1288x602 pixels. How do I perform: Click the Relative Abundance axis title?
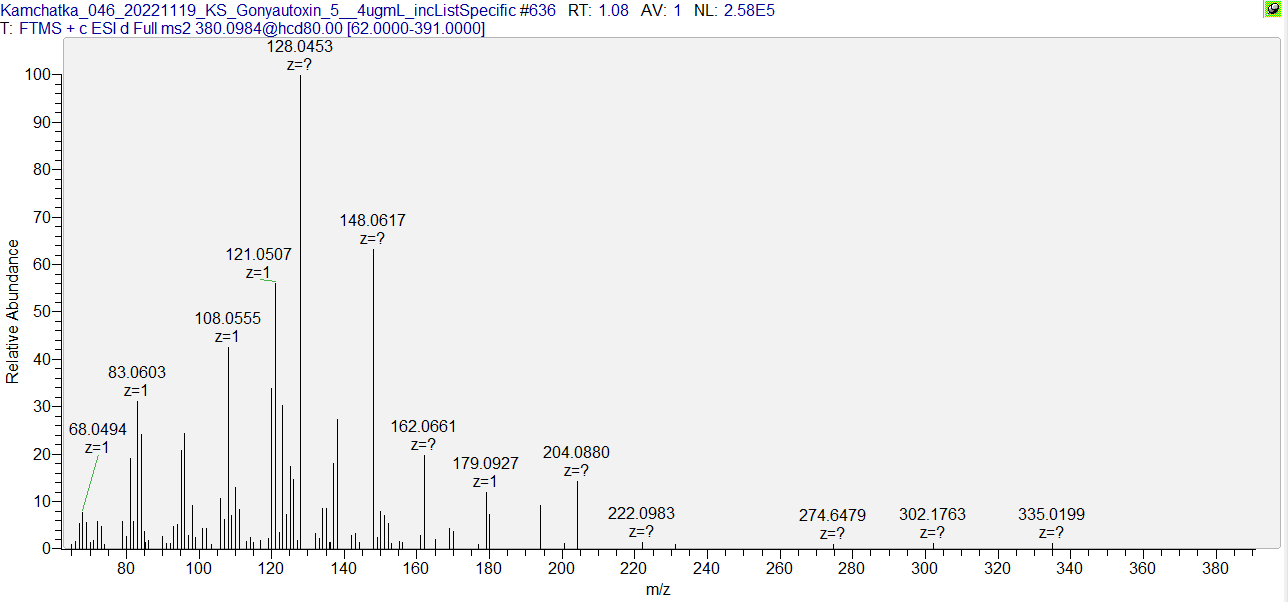click(13, 311)
